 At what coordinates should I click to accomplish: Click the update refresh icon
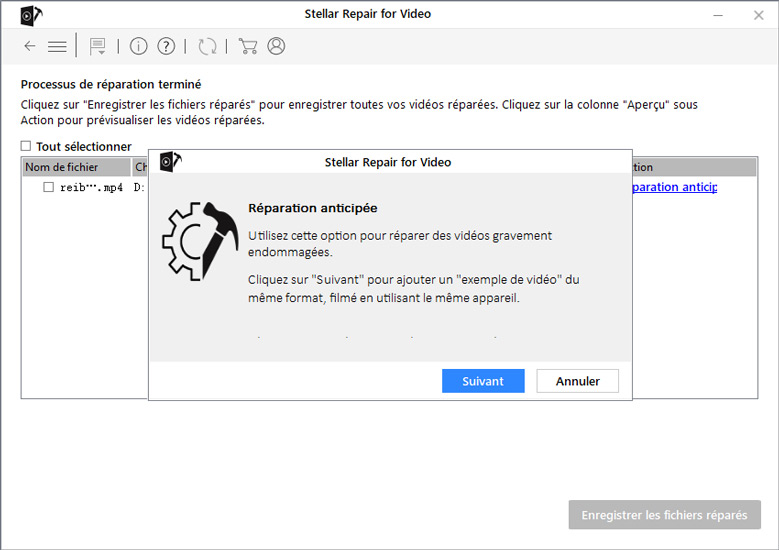207,47
